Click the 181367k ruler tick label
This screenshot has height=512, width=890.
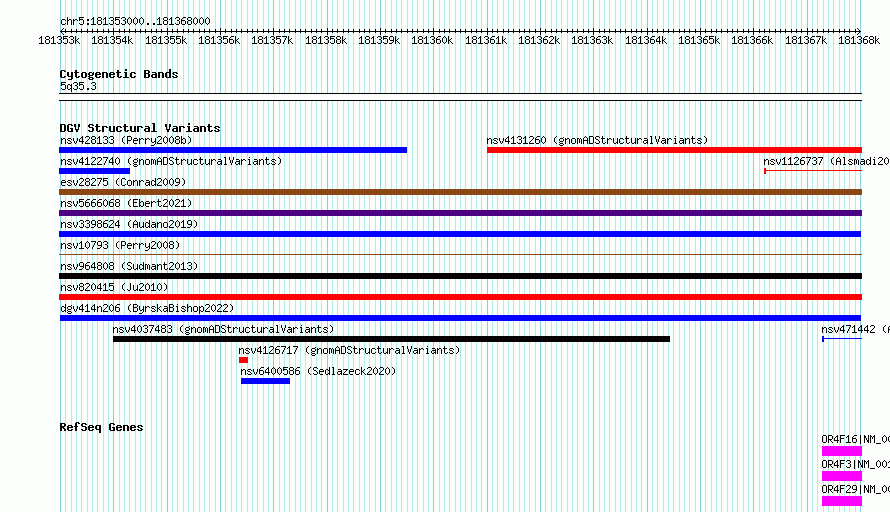[806, 40]
